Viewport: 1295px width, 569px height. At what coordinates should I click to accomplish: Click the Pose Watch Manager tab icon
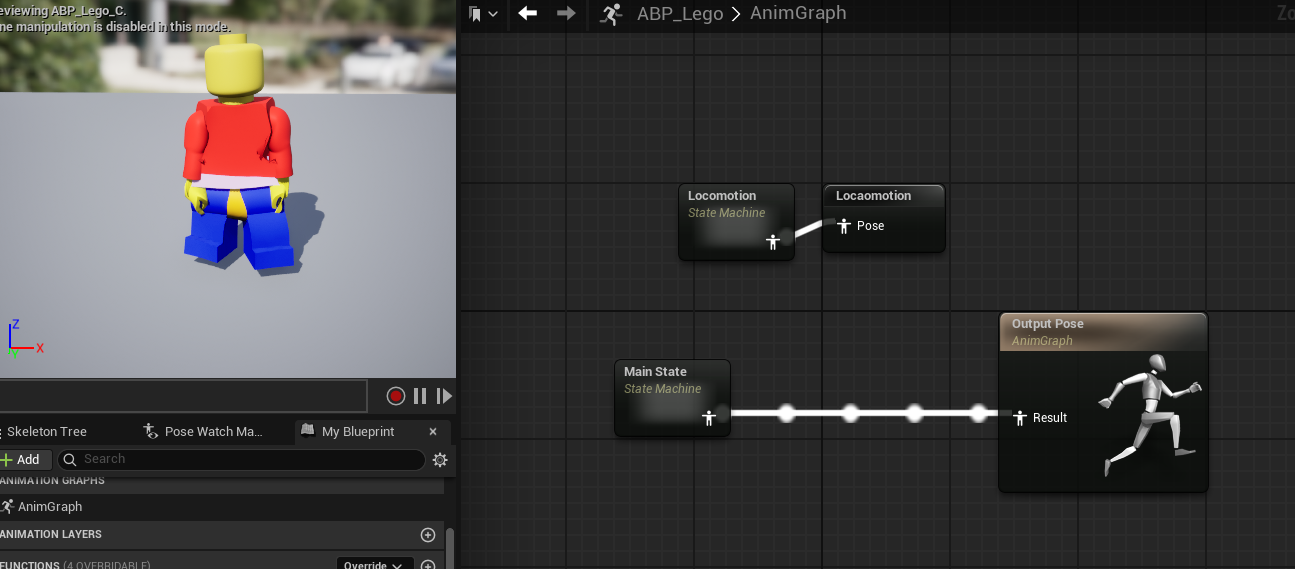[x=151, y=431]
